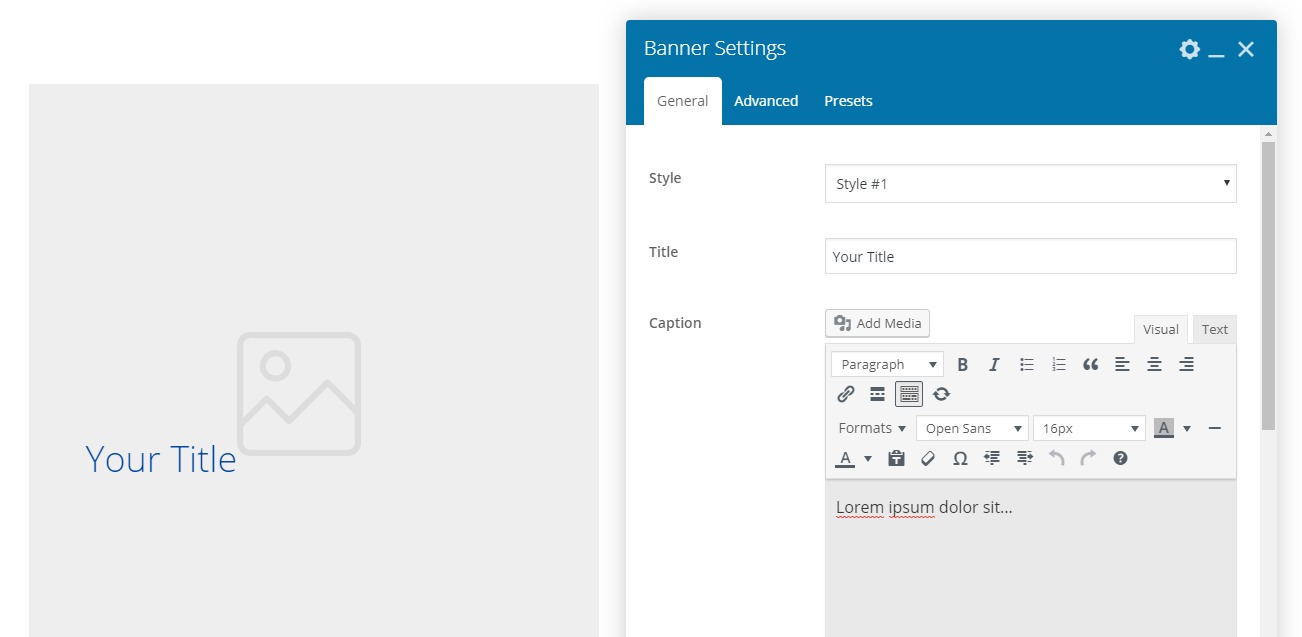Toggle the toolbar kitchen sink button
This screenshot has width=1302, height=637.
[x=909, y=394]
